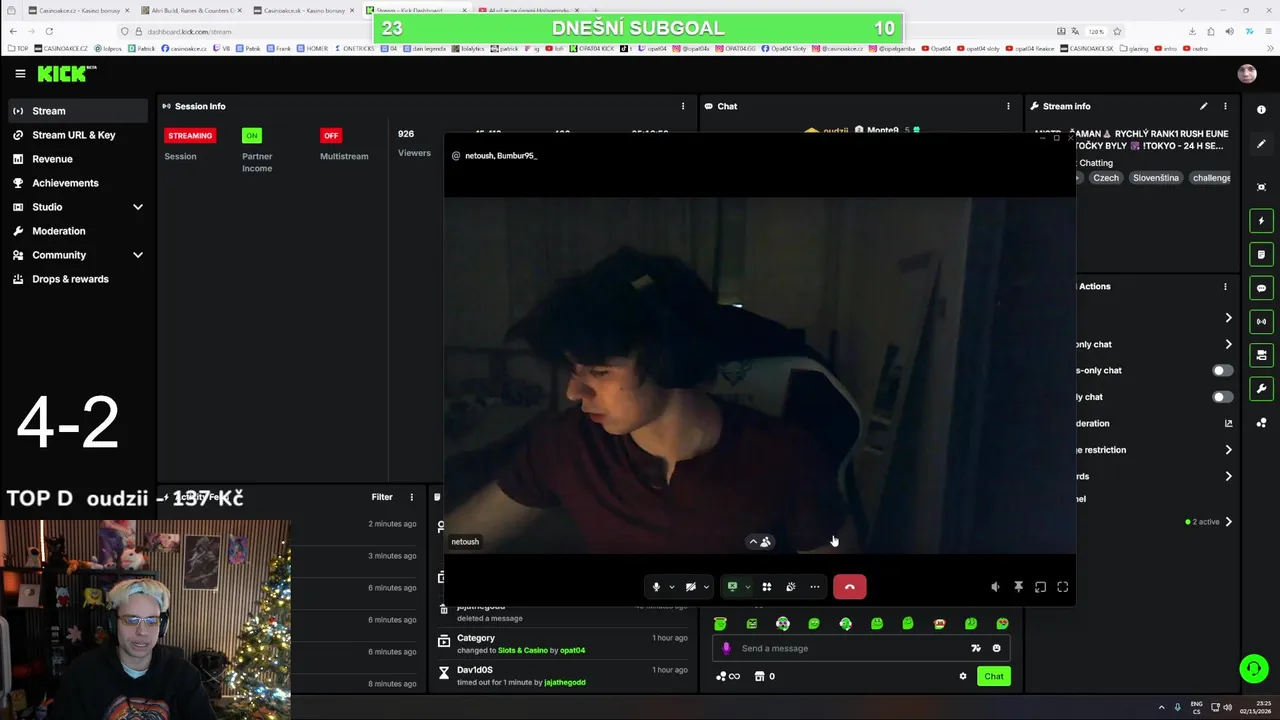Toggle the notes panel icon in right rail

point(1261,255)
